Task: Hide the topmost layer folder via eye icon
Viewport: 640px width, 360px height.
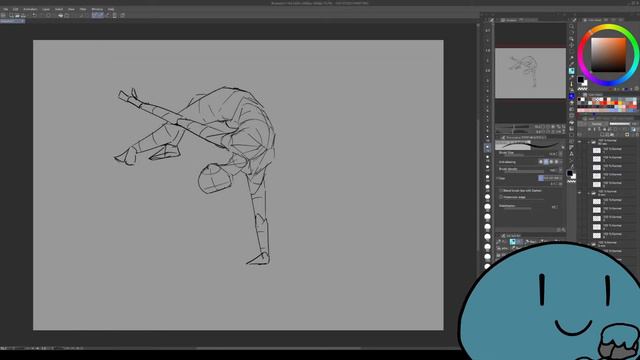Action: 579,142
